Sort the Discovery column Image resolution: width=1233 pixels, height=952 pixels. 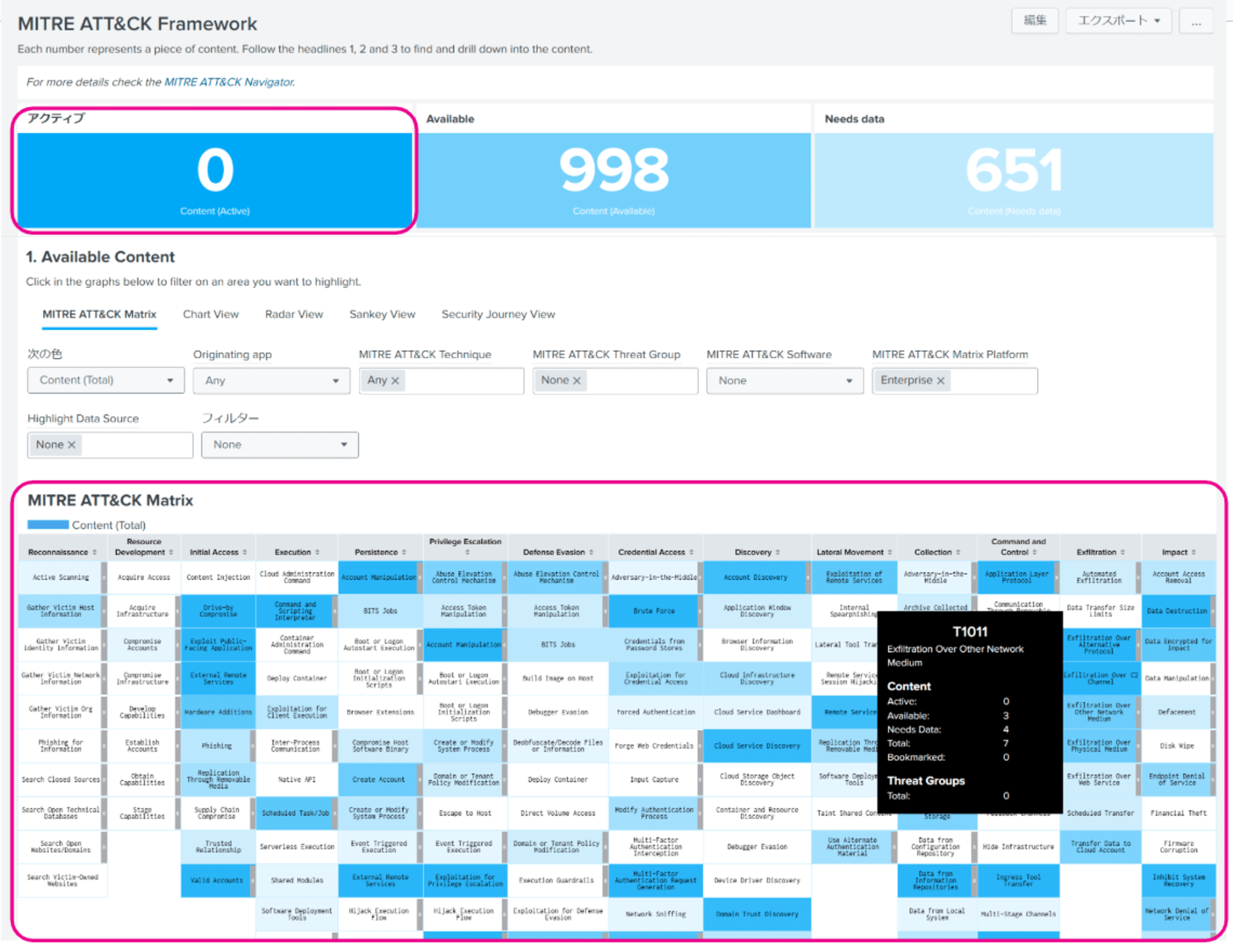coord(777,552)
